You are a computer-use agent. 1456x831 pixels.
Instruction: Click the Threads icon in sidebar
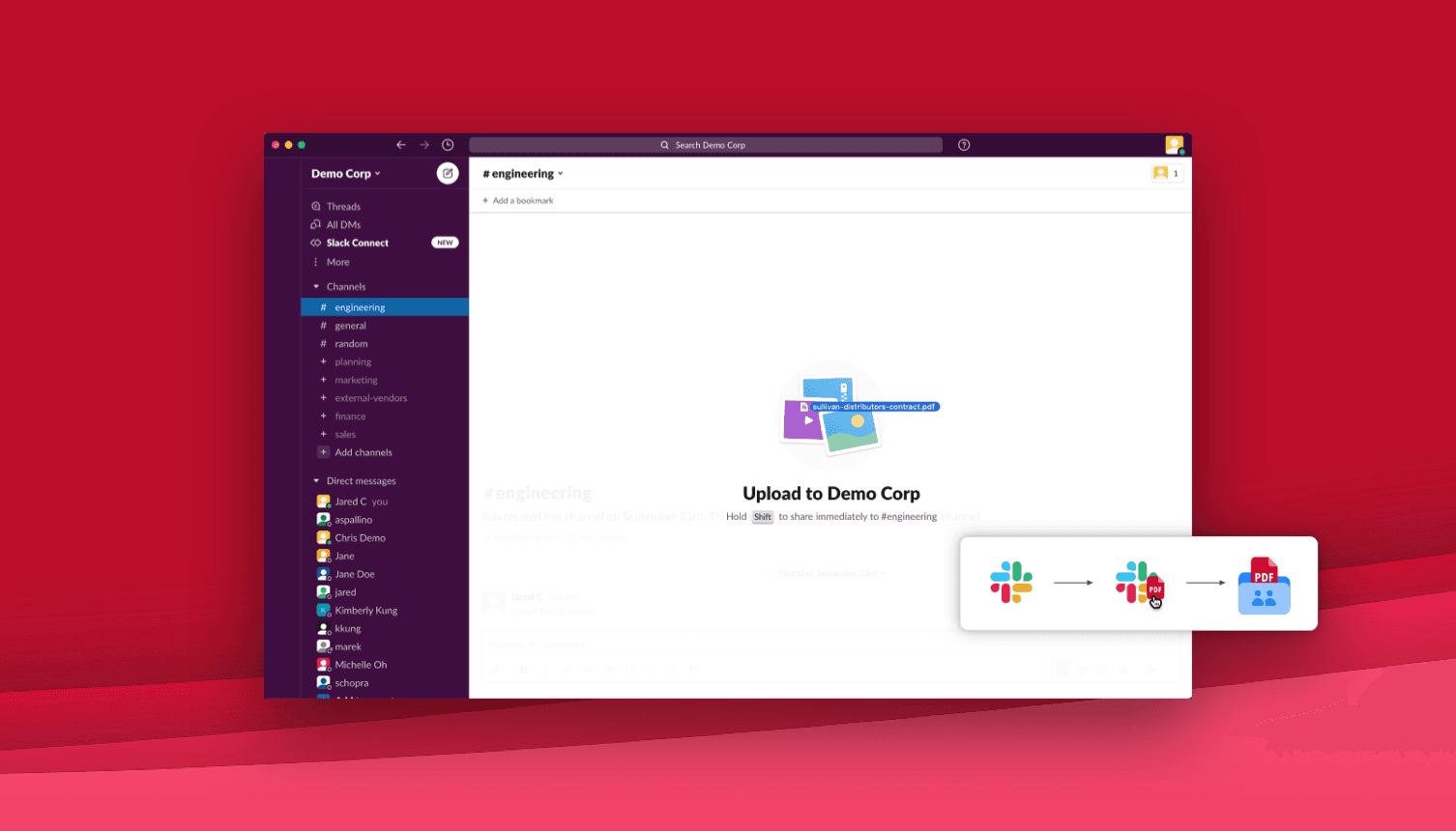point(315,206)
